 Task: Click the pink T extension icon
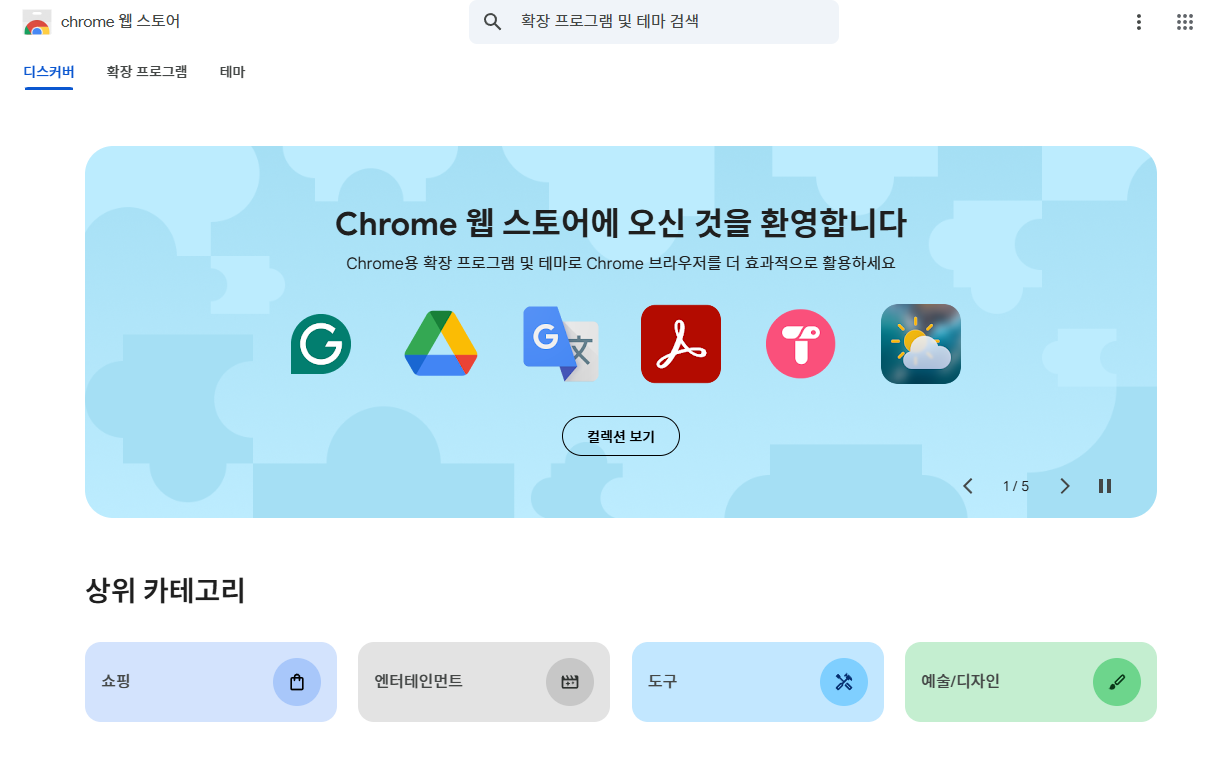pos(800,344)
